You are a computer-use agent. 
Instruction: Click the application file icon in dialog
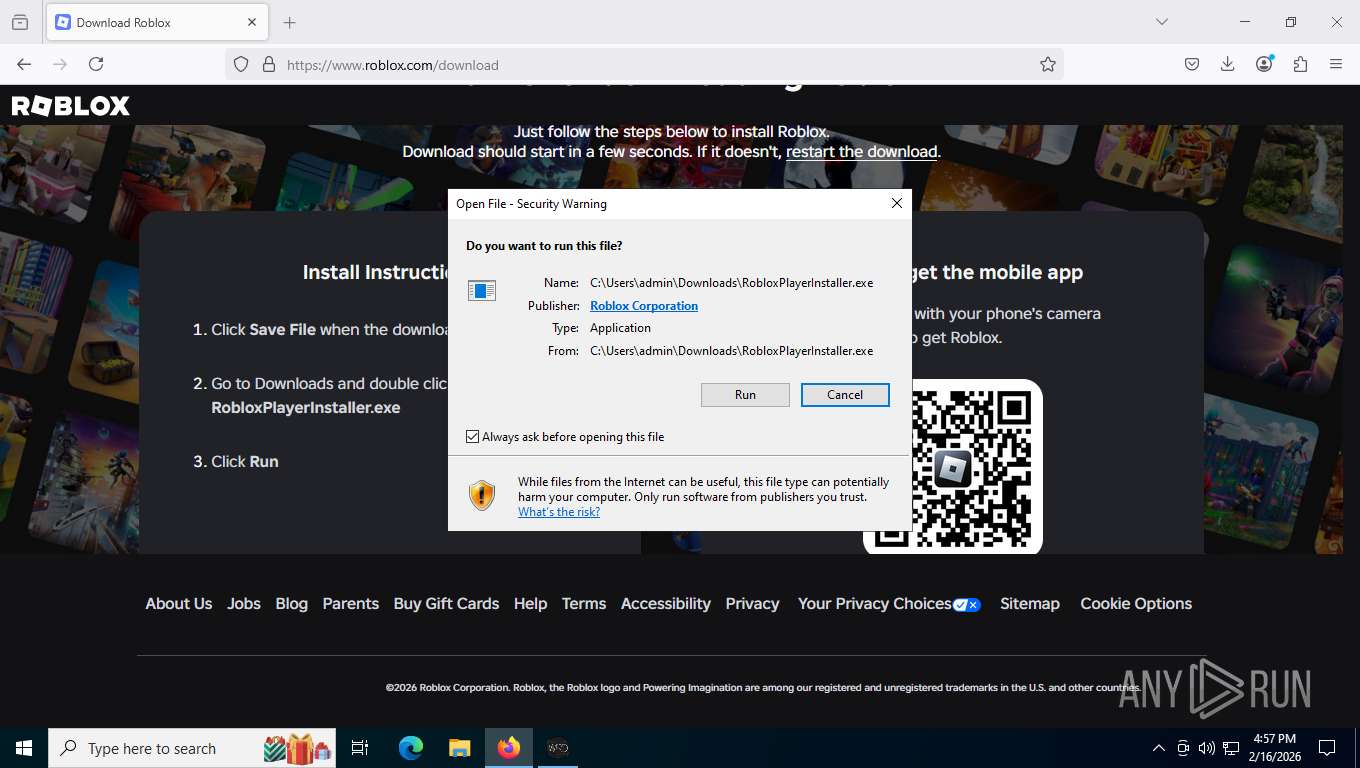pos(482,290)
